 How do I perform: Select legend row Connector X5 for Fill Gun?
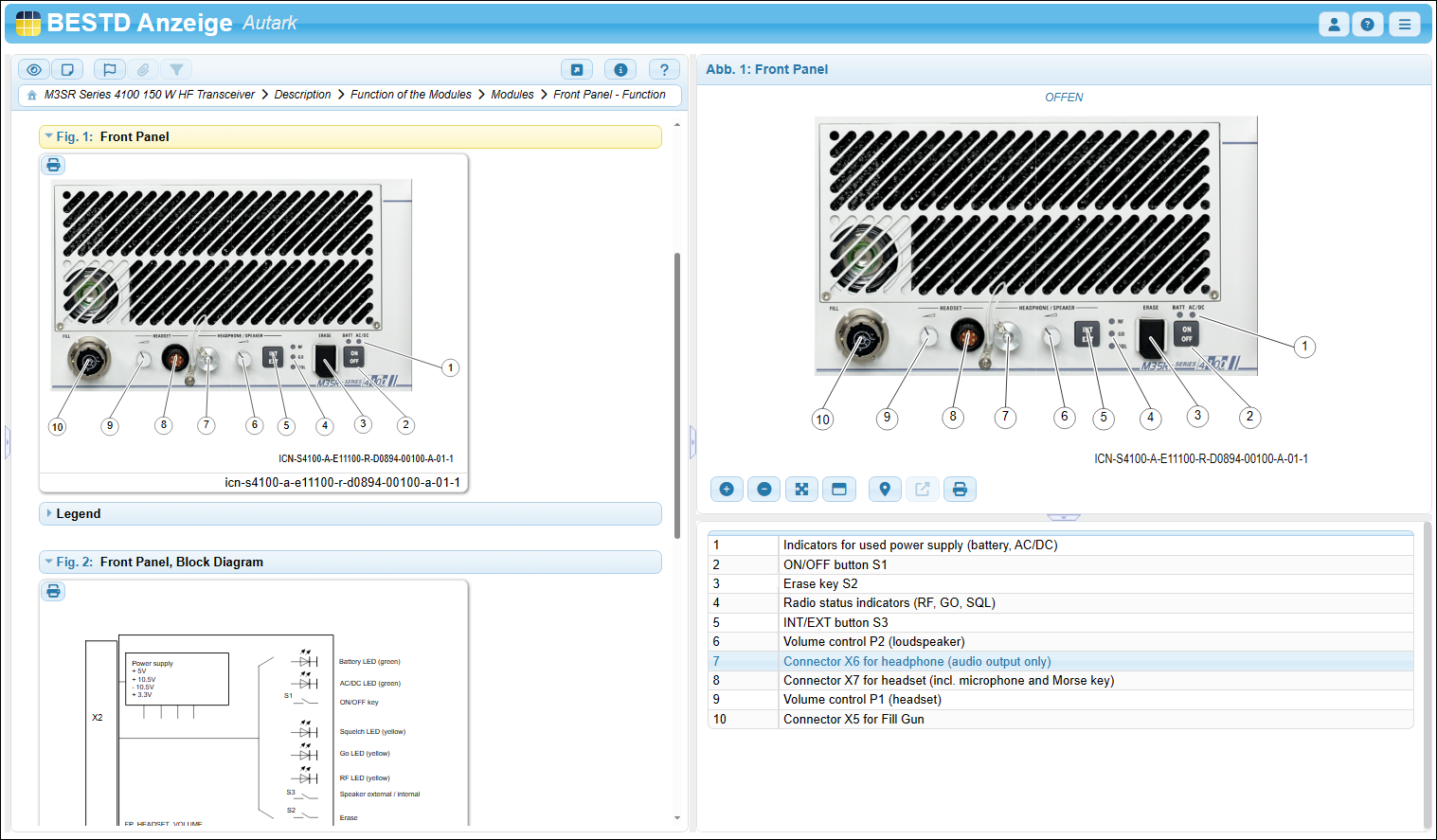point(1061,719)
